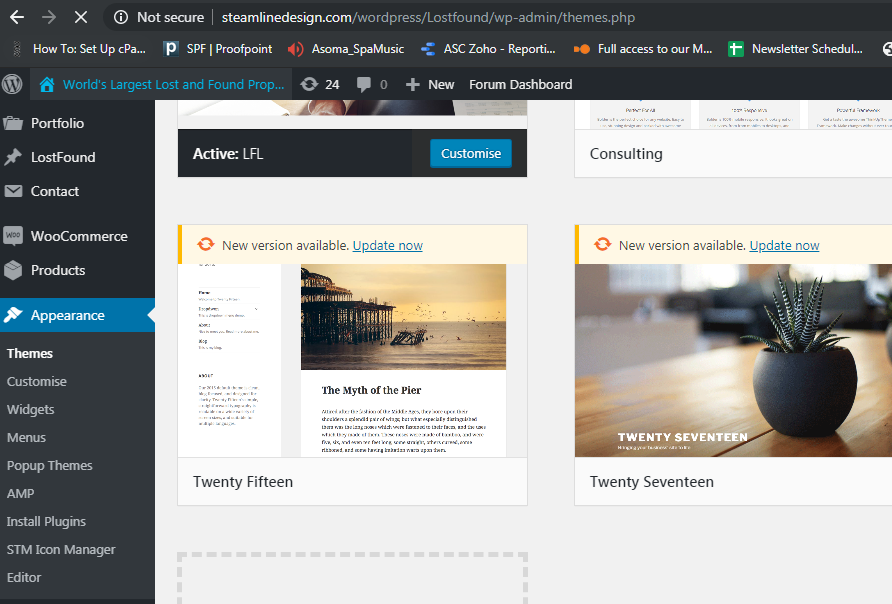Click the comments bubble icon in admin bar
892x604 pixels.
[x=364, y=85]
